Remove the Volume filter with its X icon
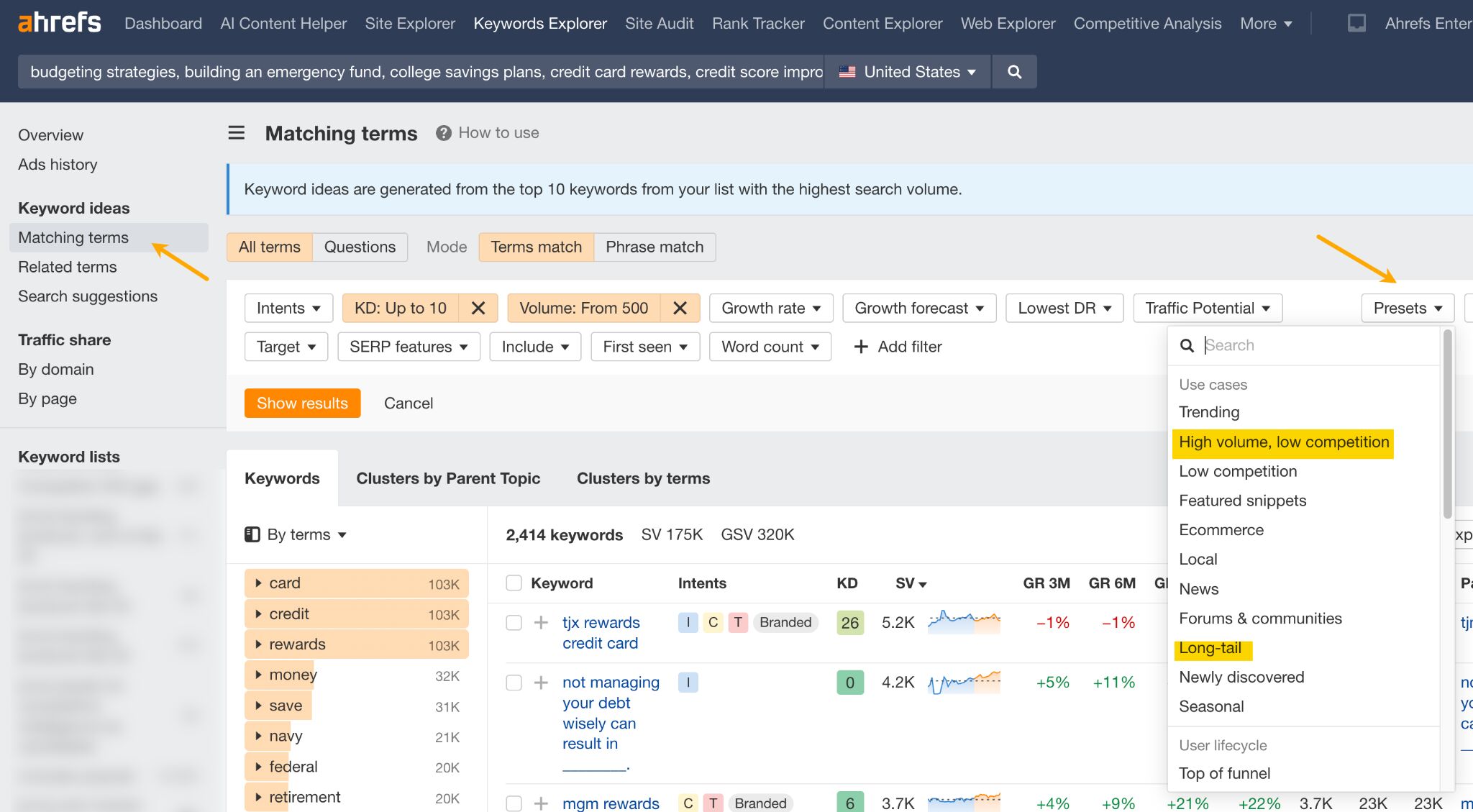Image resolution: width=1473 pixels, height=812 pixels. tap(679, 308)
